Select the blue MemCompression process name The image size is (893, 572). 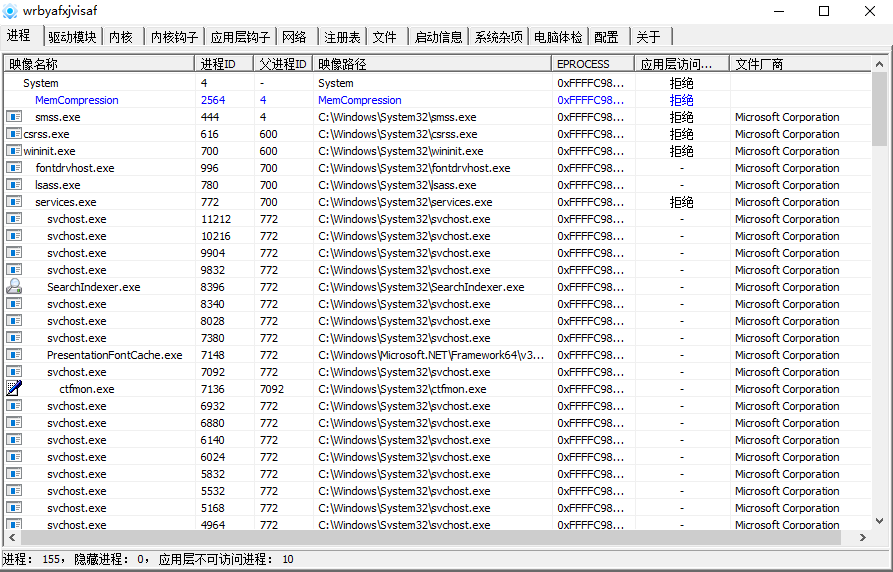77,100
